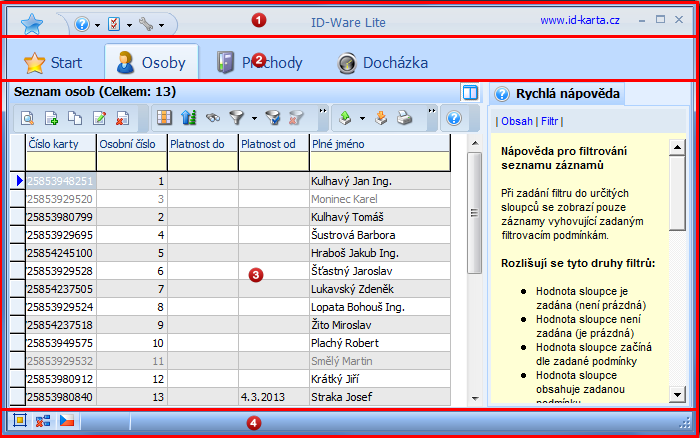Expand the funnel filter dropdown arrow
The width and height of the screenshot is (700, 438).
click(x=254, y=119)
